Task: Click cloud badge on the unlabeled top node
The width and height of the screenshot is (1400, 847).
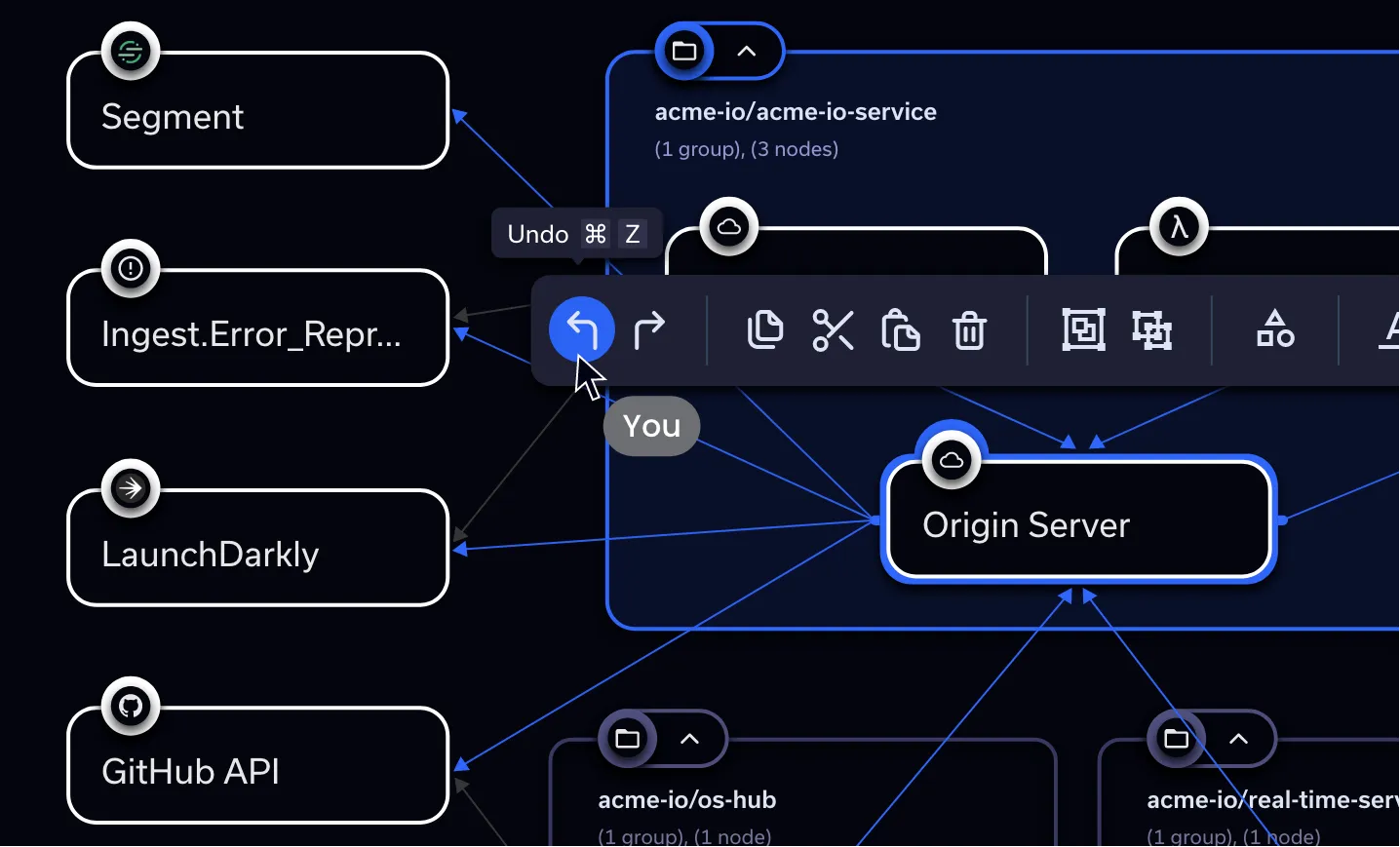Action: (729, 227)
